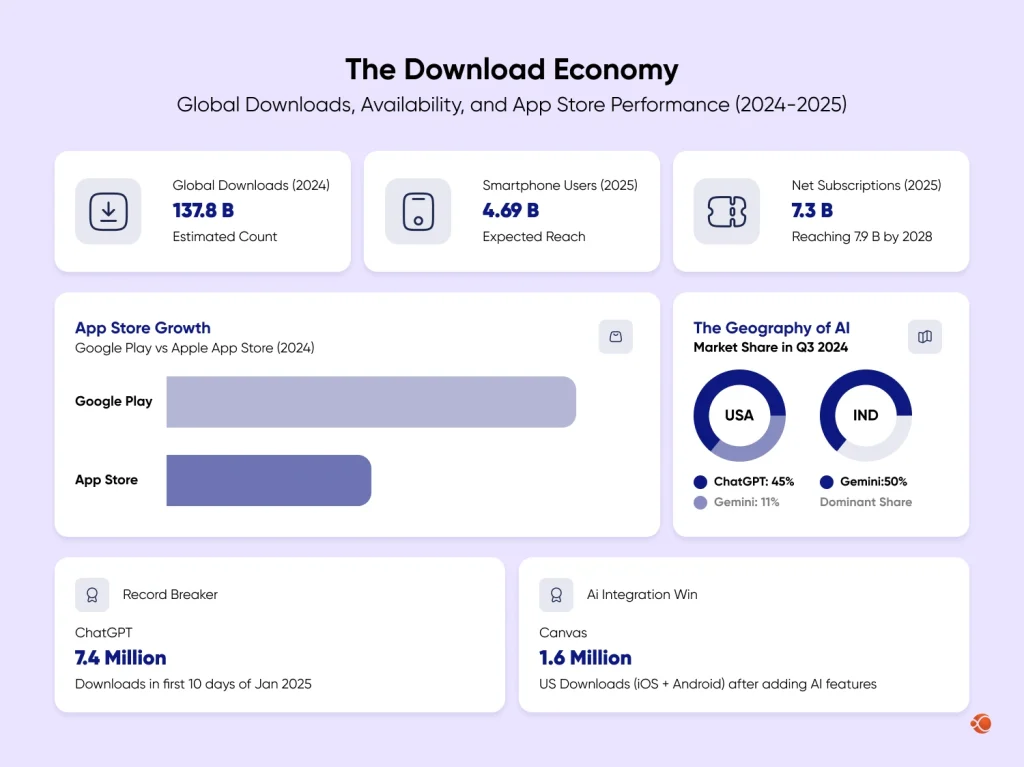Click the App Store bar in the chart
Image resolution: width=1024 pixels, height=767 pixels.
[268, 480]
